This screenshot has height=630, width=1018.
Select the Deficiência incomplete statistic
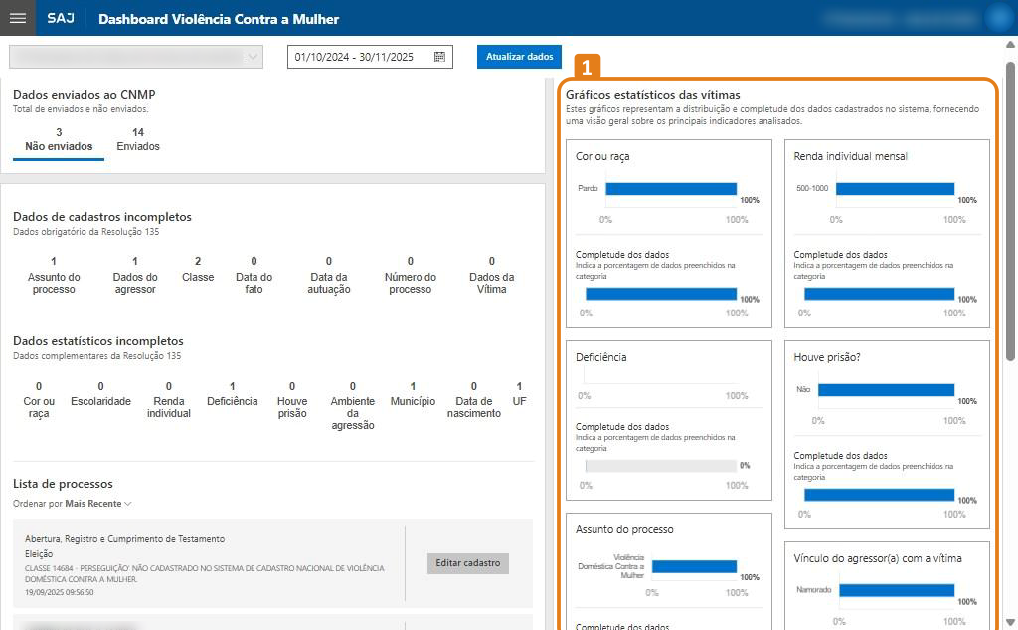click(232, 394)
